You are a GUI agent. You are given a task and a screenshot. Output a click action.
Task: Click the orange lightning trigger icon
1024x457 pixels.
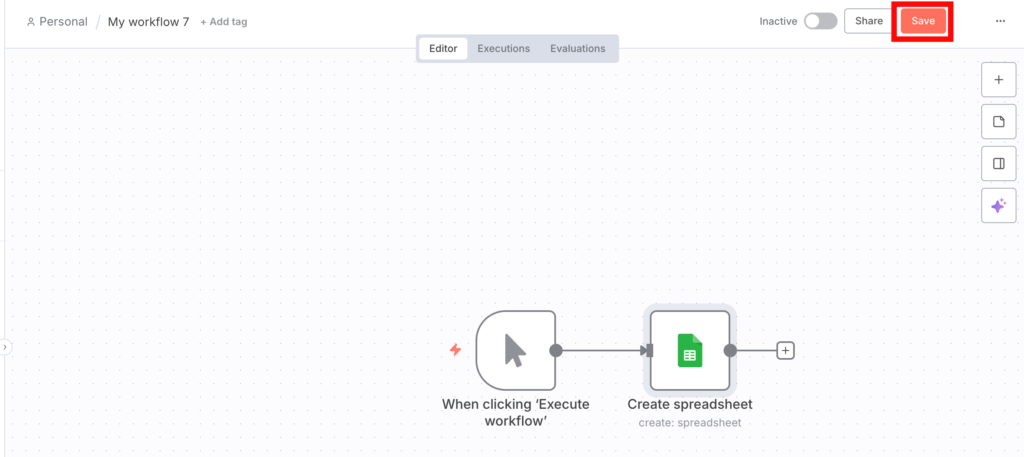pyautogui.click(x=456, y=350)
